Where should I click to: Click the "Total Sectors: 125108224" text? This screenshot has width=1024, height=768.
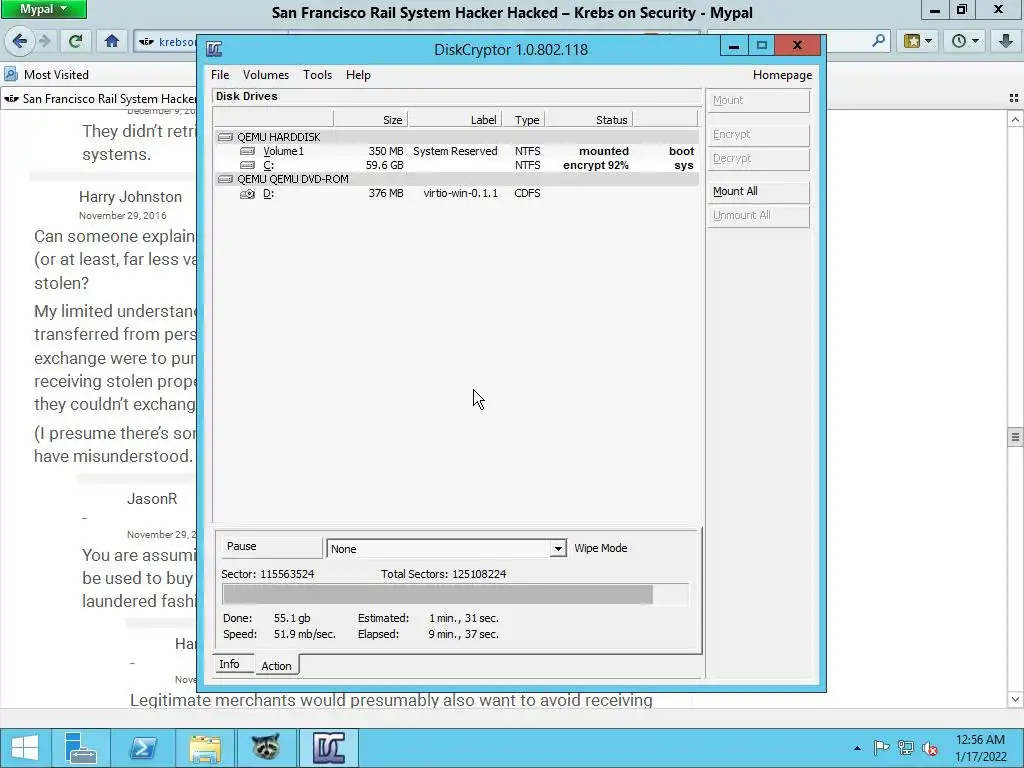[443, 574]
